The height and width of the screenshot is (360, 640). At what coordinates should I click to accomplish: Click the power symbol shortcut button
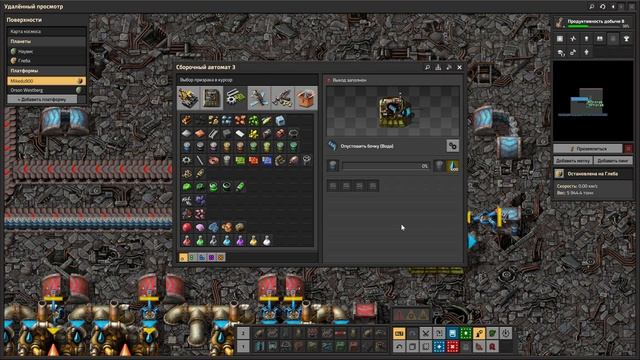coord(505,333)
